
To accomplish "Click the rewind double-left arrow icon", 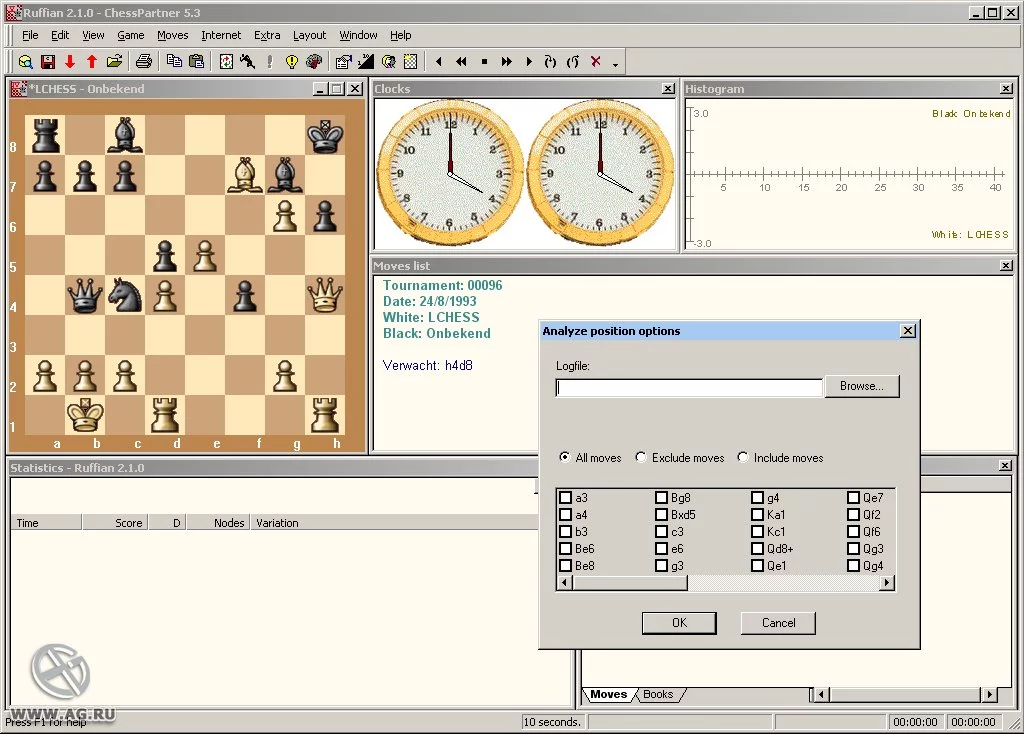I will [461, 61].
